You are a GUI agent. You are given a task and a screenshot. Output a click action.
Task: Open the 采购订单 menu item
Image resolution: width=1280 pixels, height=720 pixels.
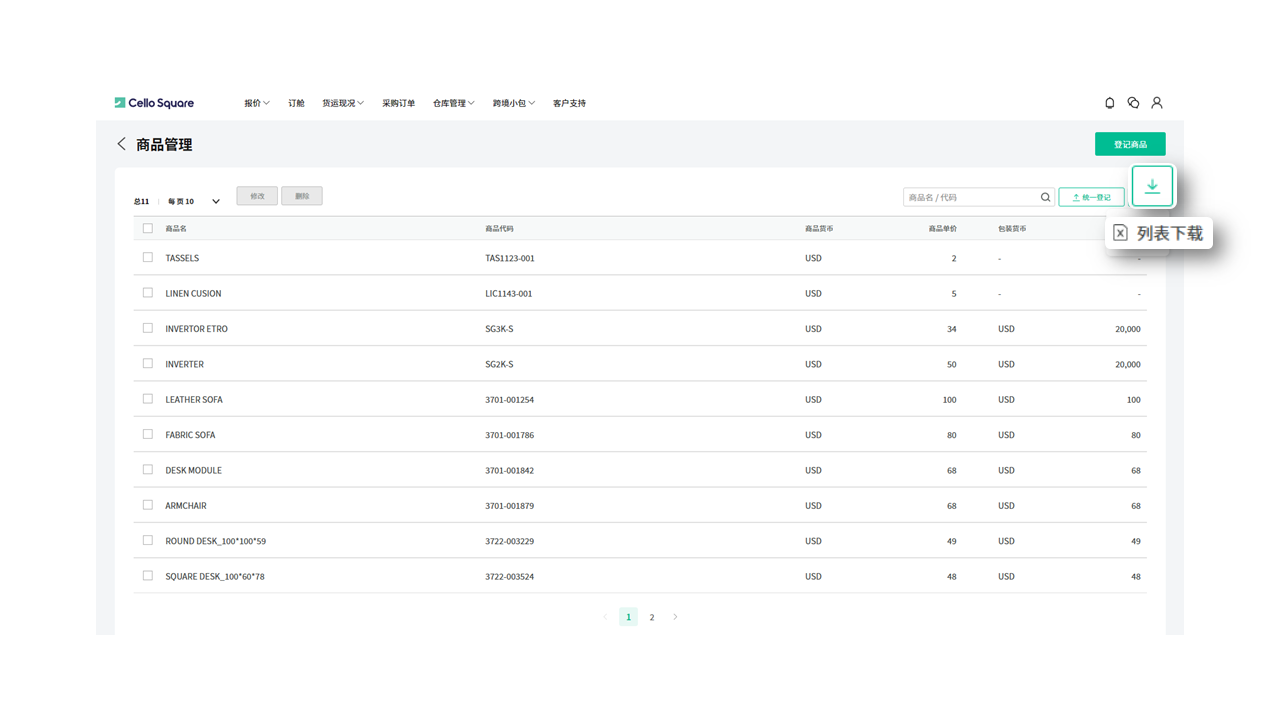[x=398, y=103]
